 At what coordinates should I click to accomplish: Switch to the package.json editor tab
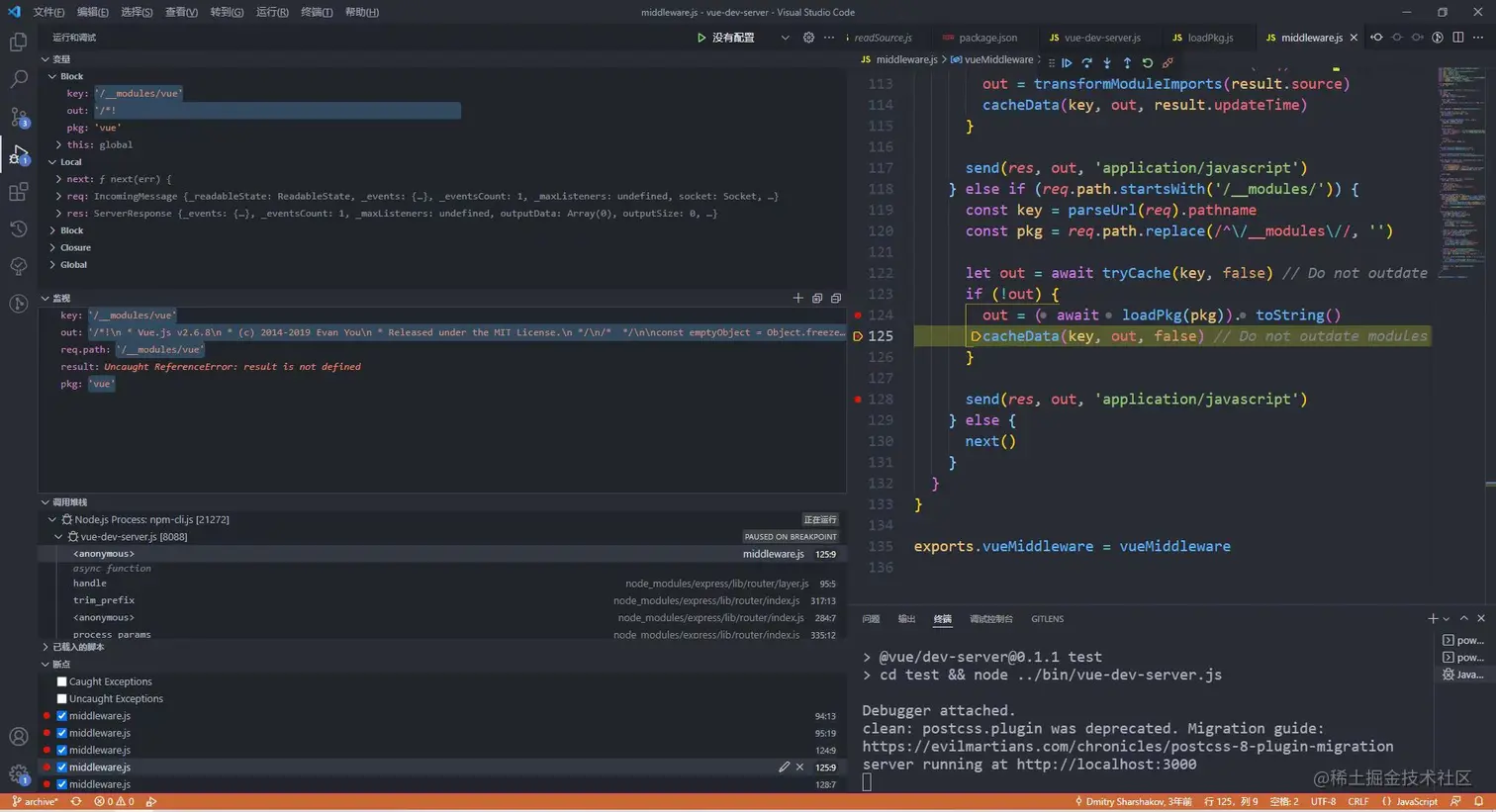click(980, 38)
